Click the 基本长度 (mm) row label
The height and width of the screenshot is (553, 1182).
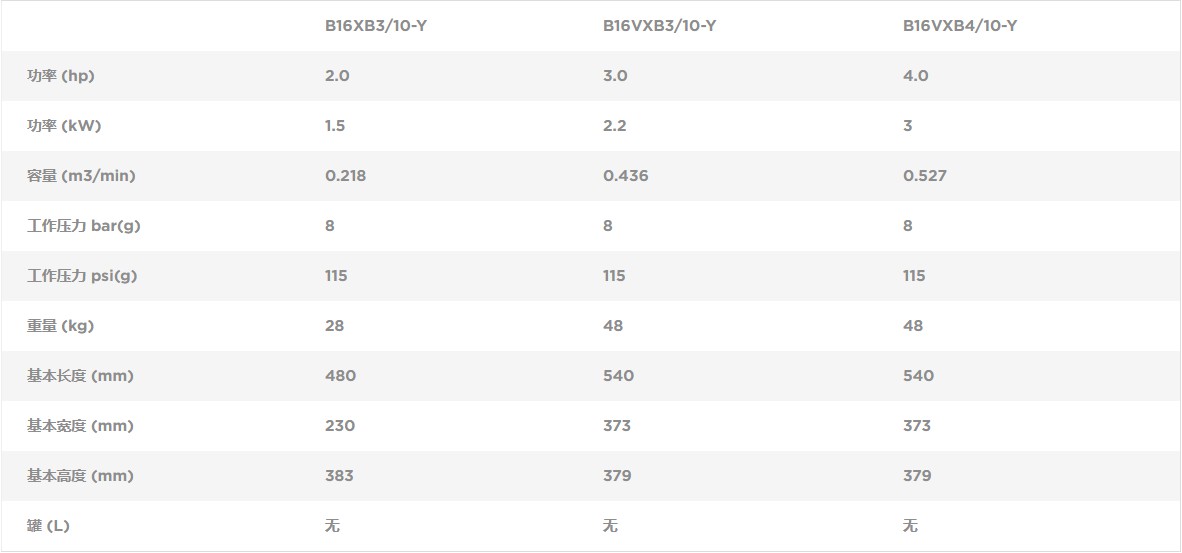pos(80,376)
